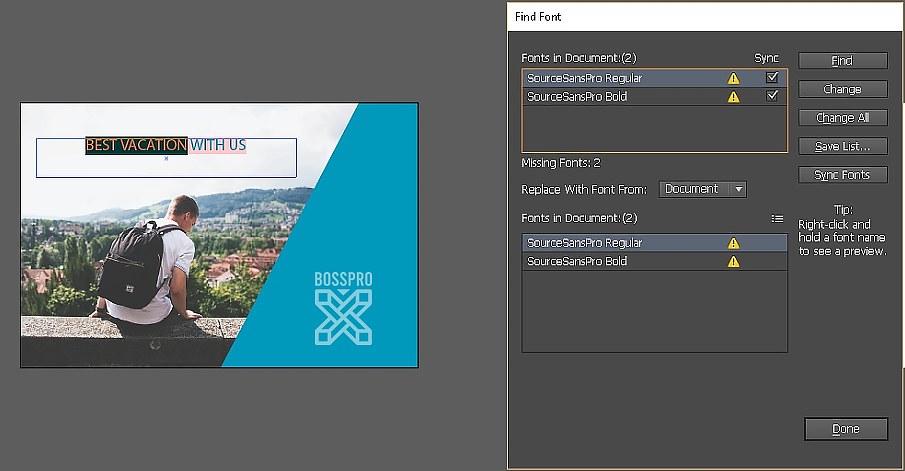The image size is (905, 471).
Task: Open Replace With Font From dropdown
Action: point(703,189)
